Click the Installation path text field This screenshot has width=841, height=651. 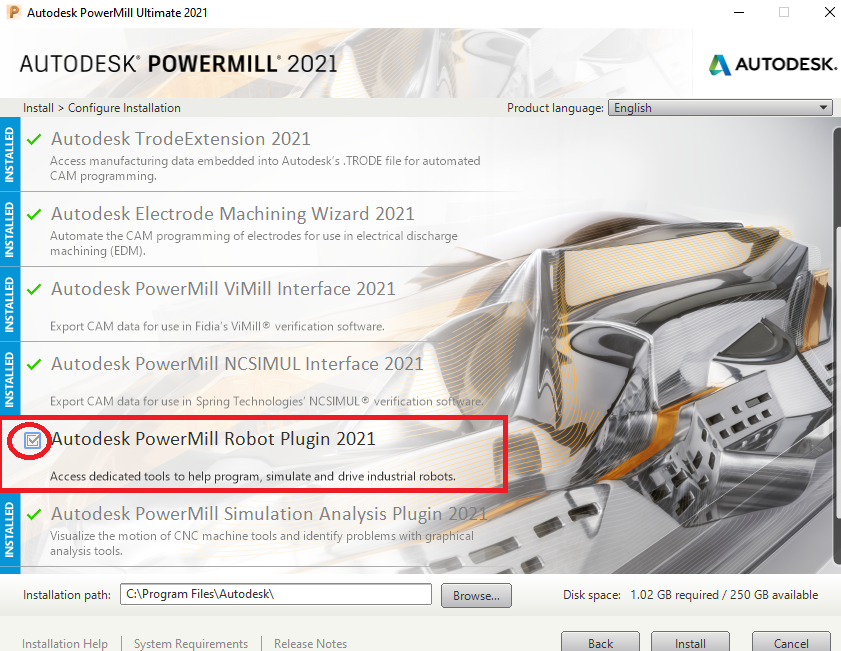(x=275, y=594)
